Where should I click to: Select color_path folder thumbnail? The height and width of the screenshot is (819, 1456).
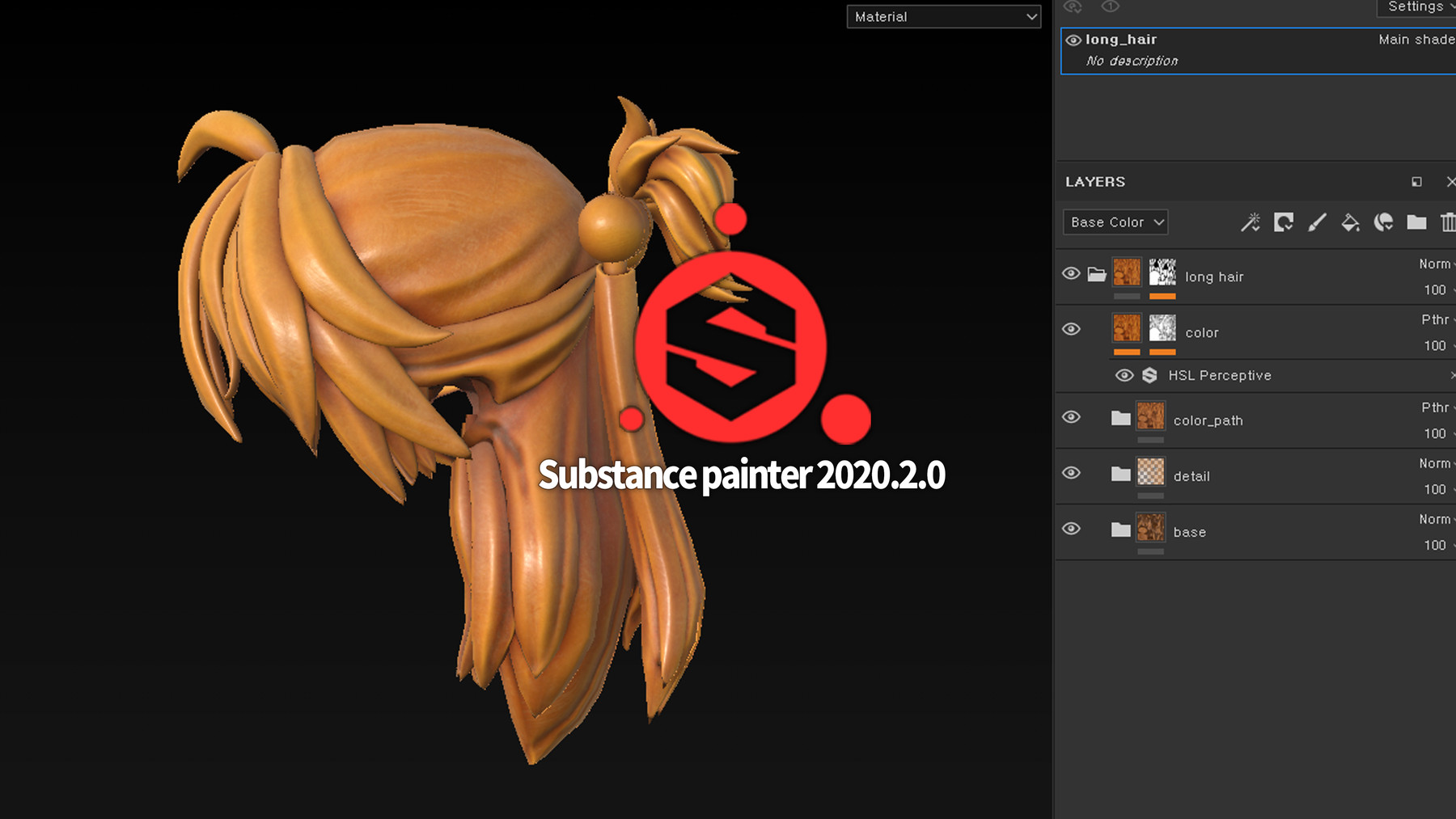click(1151, 416)
